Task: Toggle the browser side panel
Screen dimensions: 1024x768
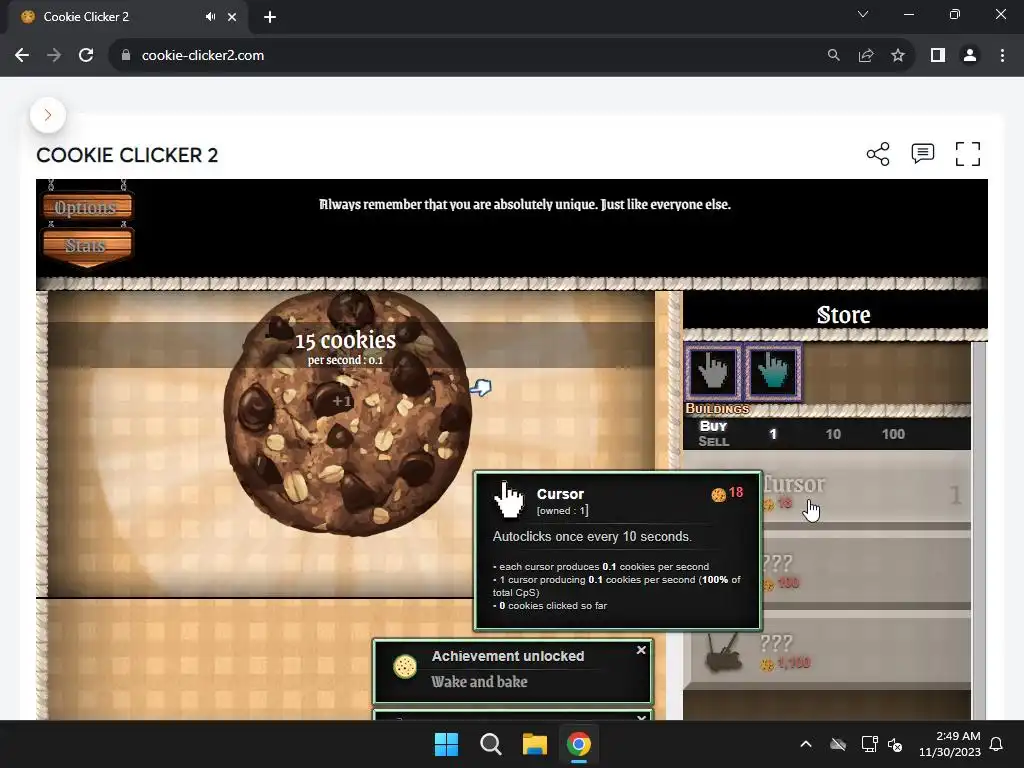Action: tap(938, 56)
